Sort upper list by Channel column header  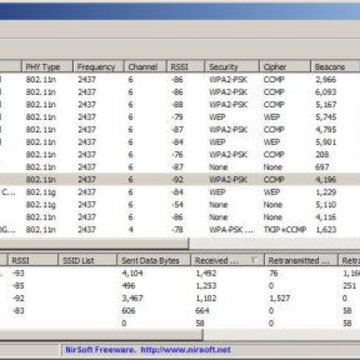(145, 67)
